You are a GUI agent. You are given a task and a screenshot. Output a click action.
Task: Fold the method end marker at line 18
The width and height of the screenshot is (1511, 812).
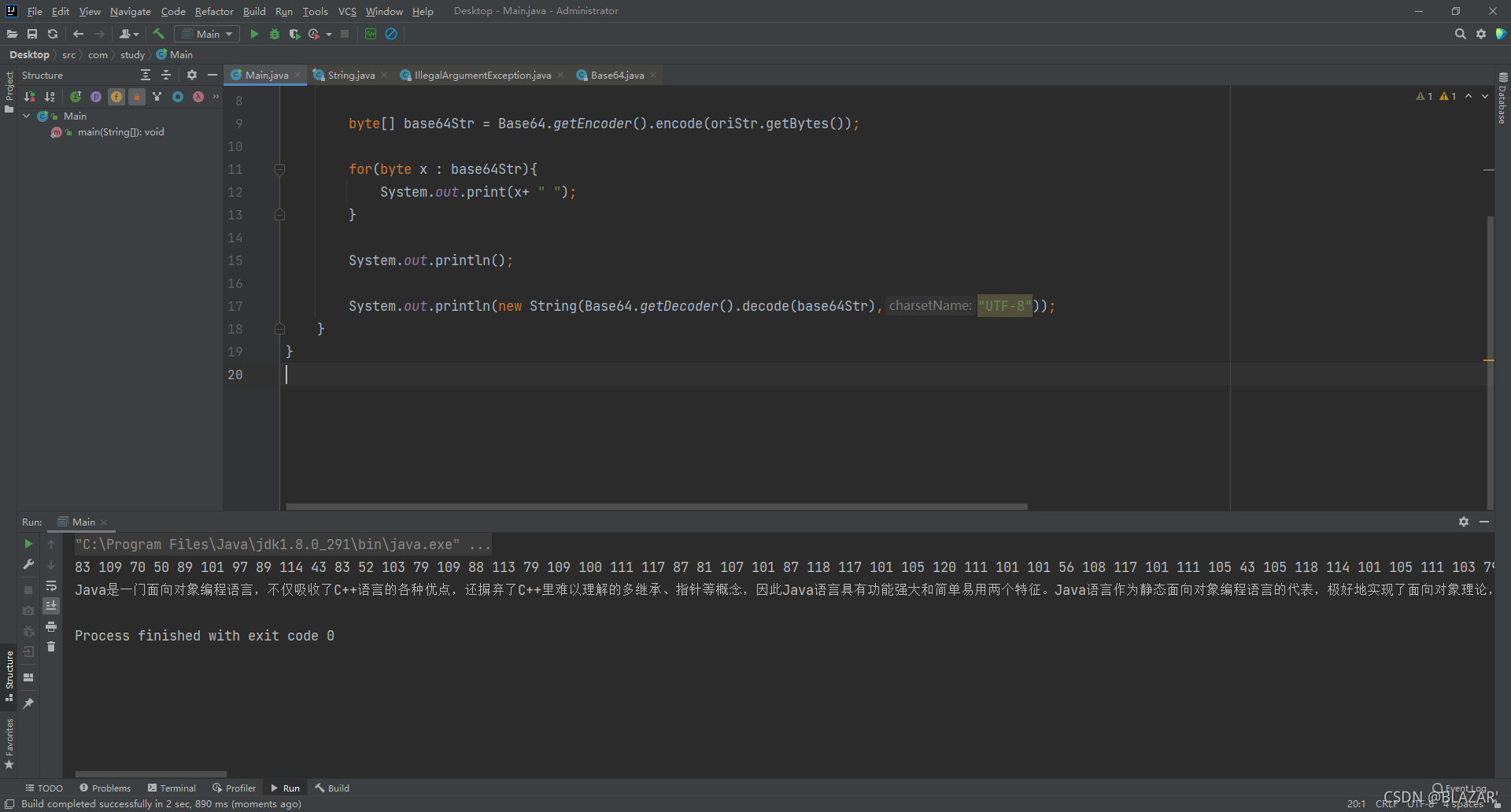tap(279, 329)
